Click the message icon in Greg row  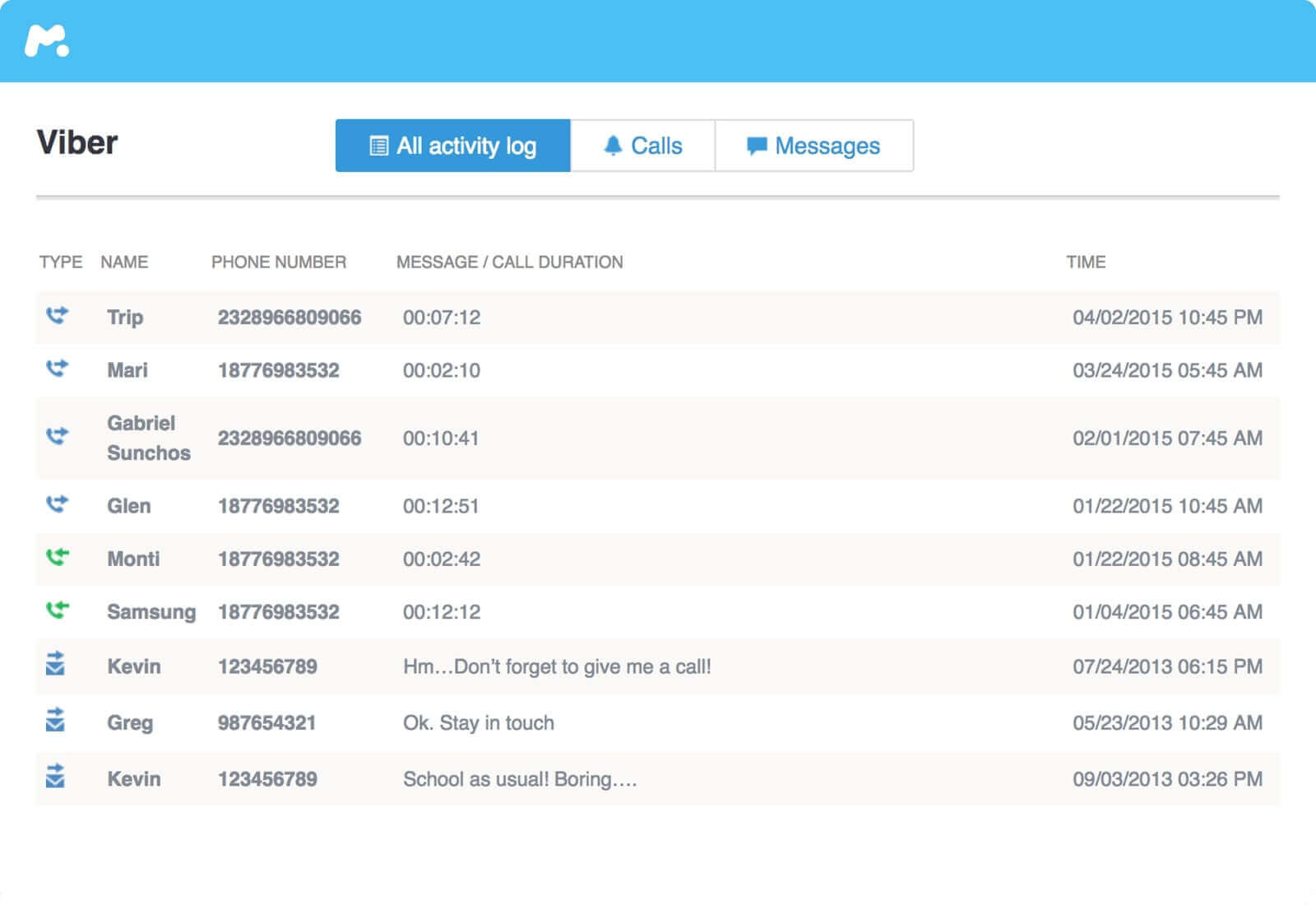tap(55, 719)
